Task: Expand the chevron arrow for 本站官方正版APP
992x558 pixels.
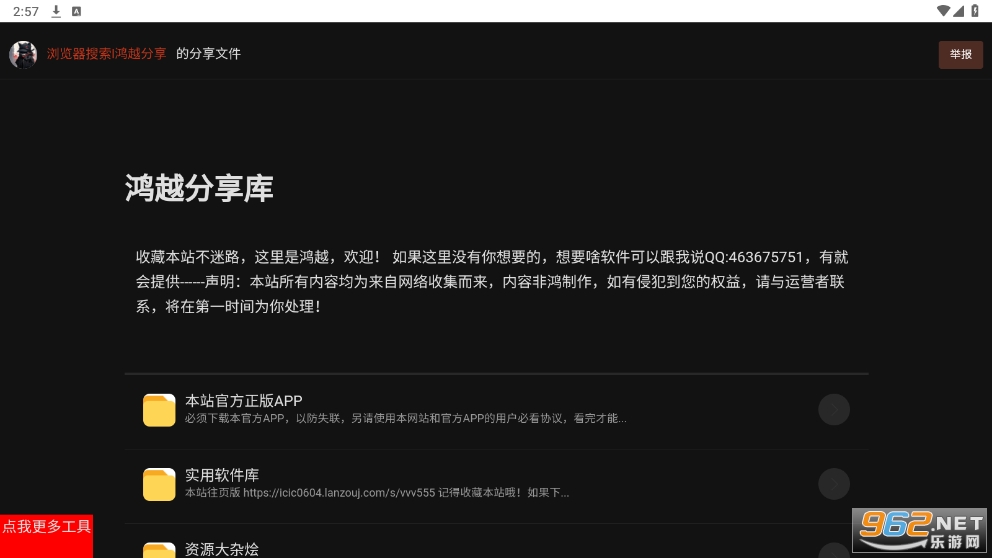Action: (834, 410)
